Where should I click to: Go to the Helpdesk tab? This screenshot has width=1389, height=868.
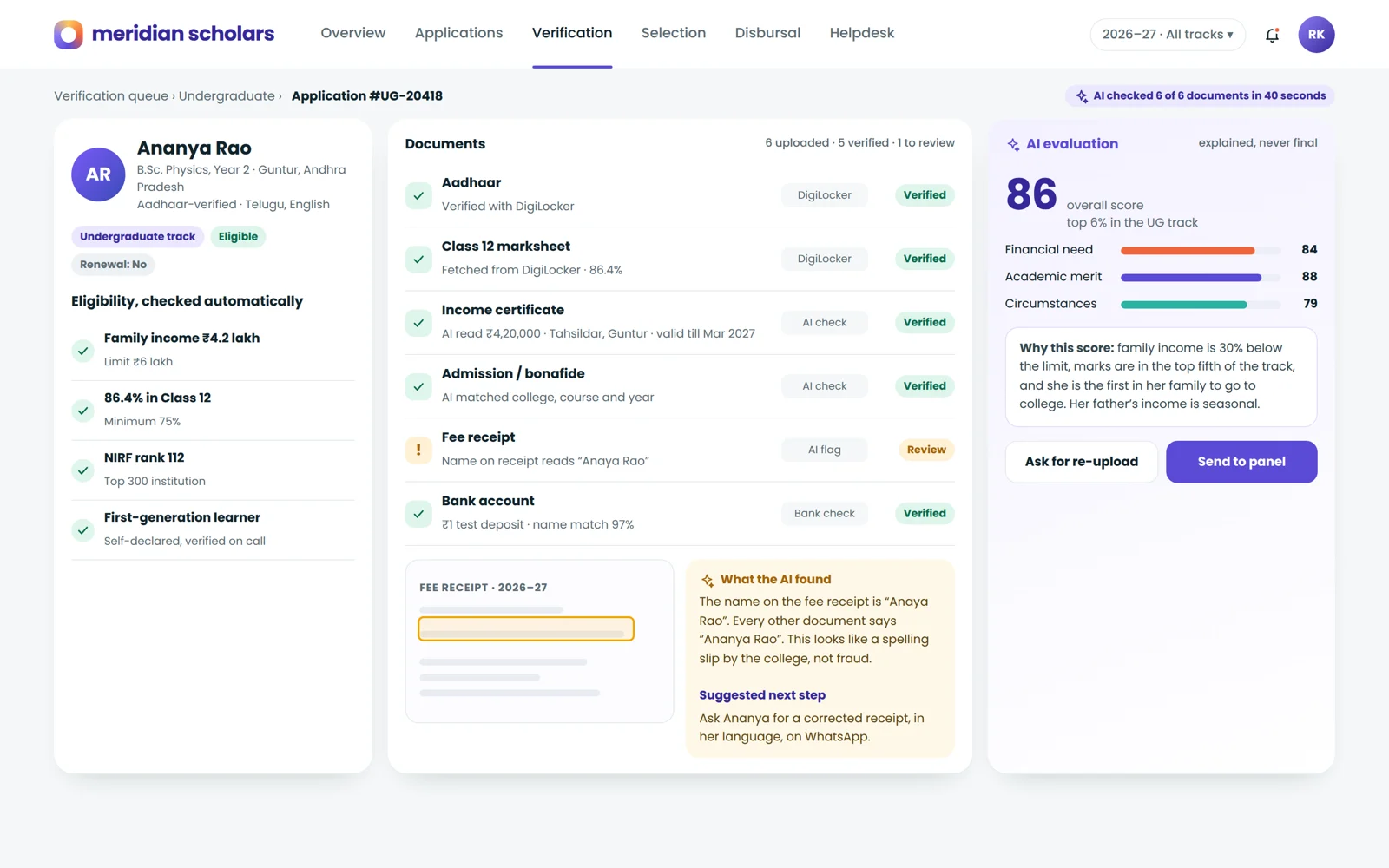coord(862,33)
